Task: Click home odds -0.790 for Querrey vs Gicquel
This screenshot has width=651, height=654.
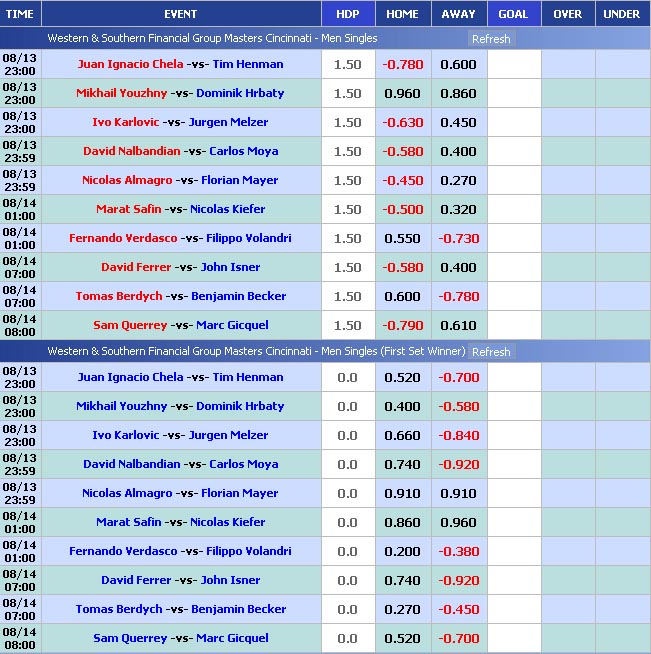Action: coord(402,325)
